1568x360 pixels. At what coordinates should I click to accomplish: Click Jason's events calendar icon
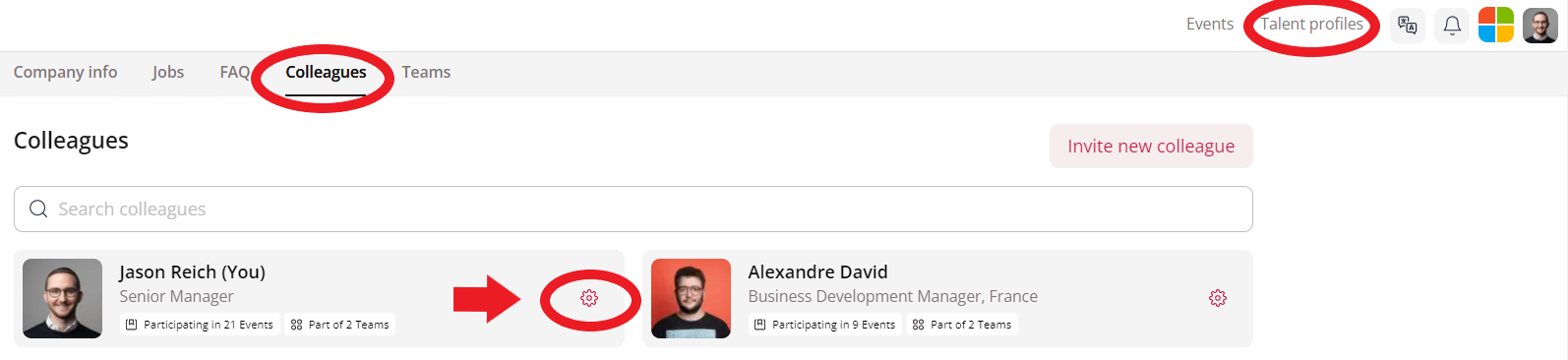[131, 325]
